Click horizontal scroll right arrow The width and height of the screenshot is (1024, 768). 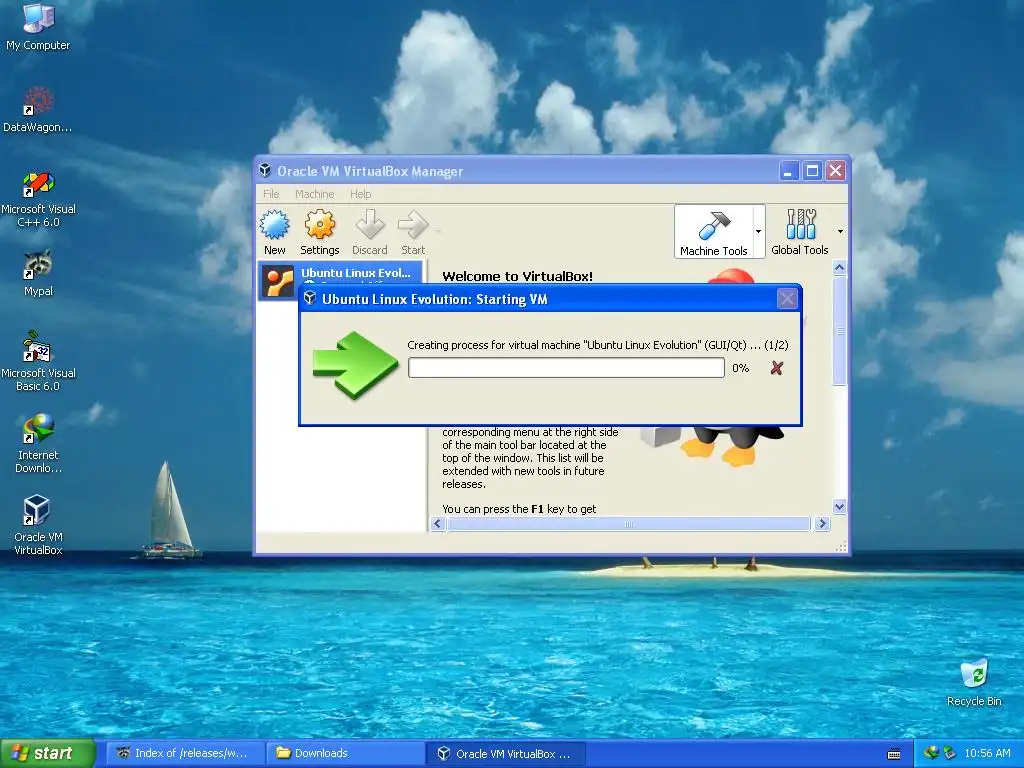pyautogui.click(x=822, y=524)
